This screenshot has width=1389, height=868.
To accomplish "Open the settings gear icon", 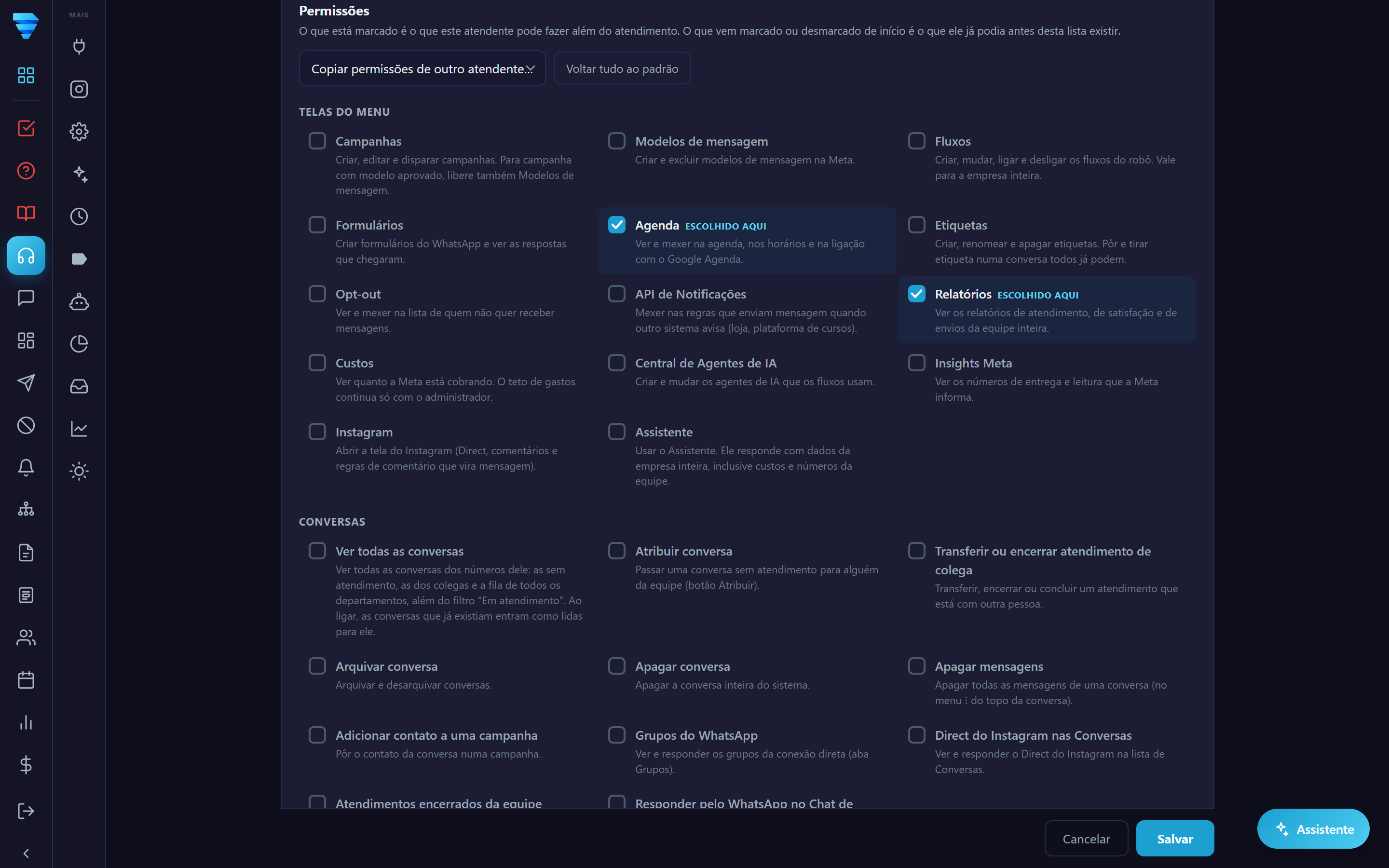I will 79,132.
